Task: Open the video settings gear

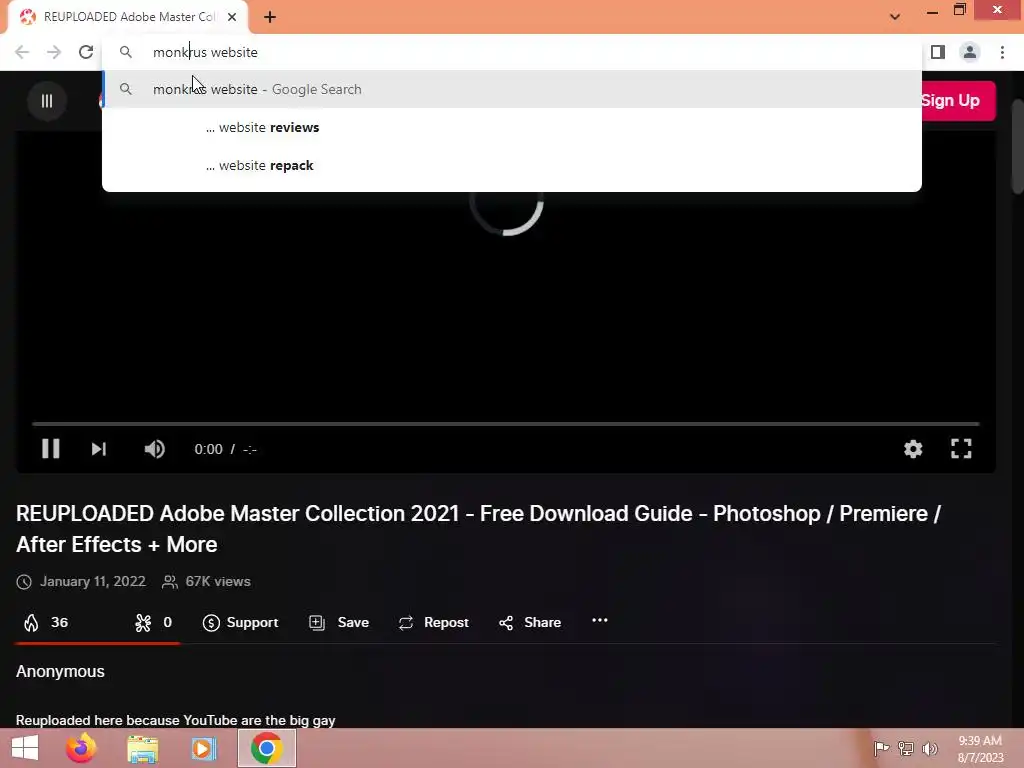Action: (x=913, y=449)
